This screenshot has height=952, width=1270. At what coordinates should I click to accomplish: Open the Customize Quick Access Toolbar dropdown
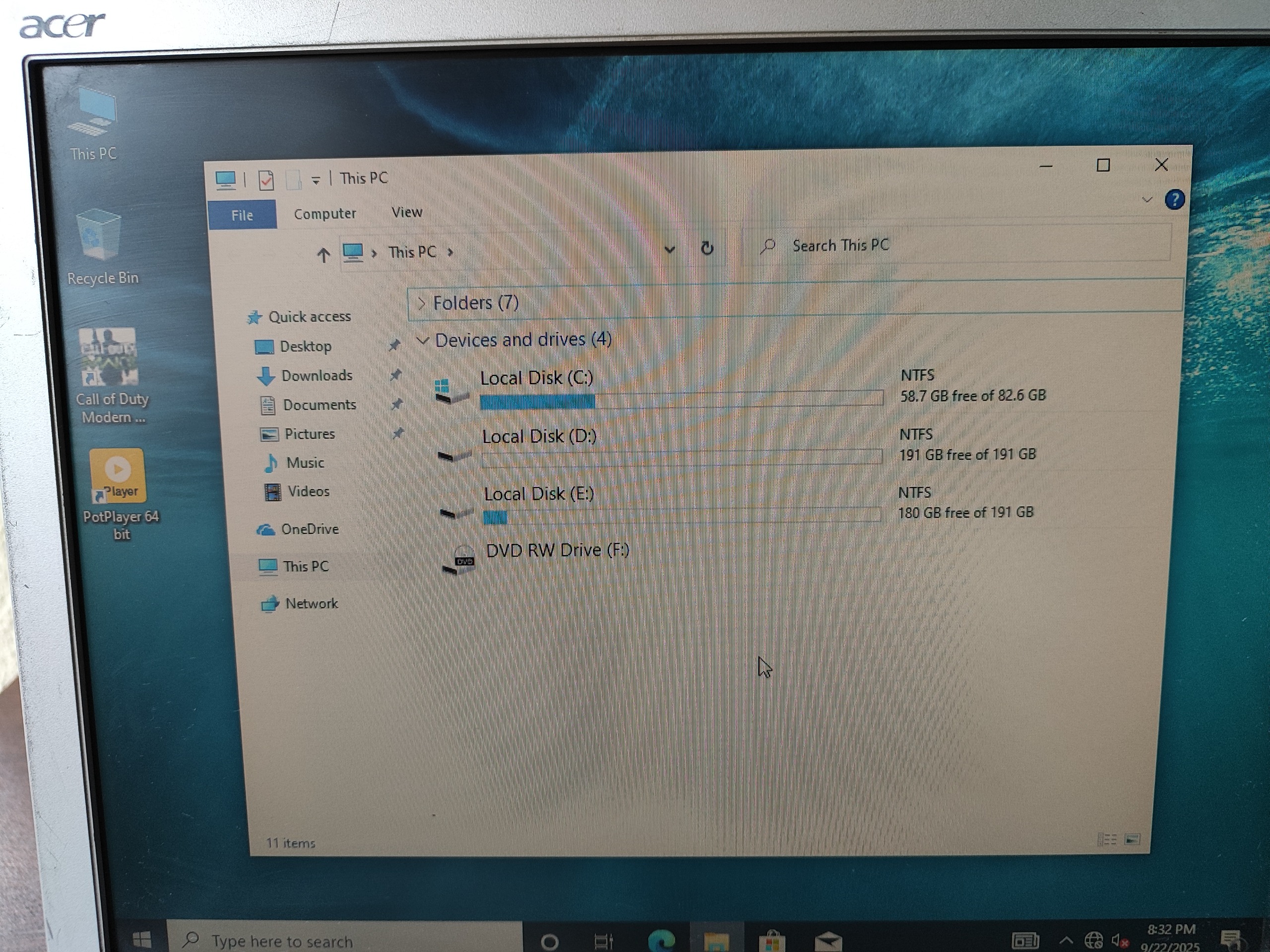pyautogui.click(x=315, y=180)
